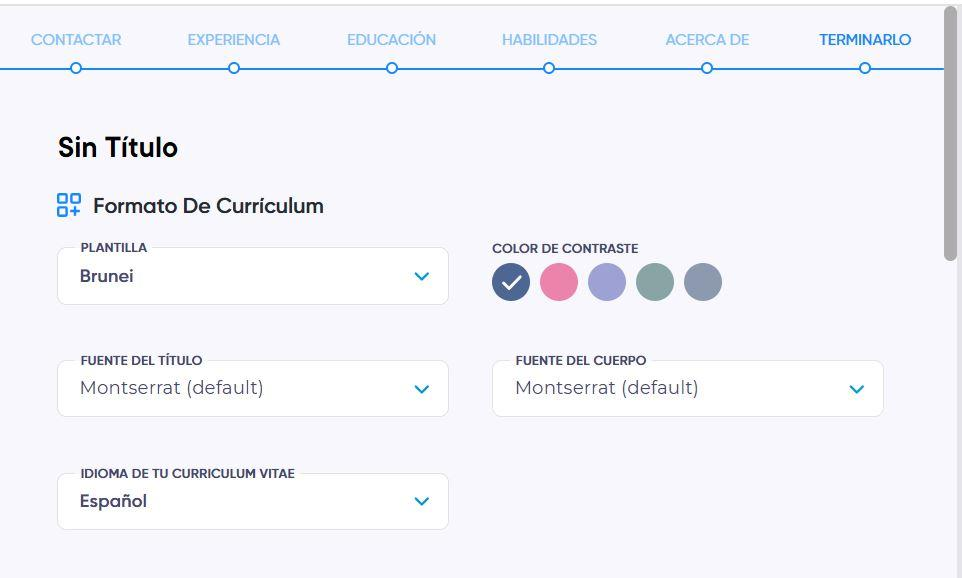The width and height of the screenshot is (962, 578).
Task: Switch to the EXPERIENCIA tab
Action: [234, 40]
